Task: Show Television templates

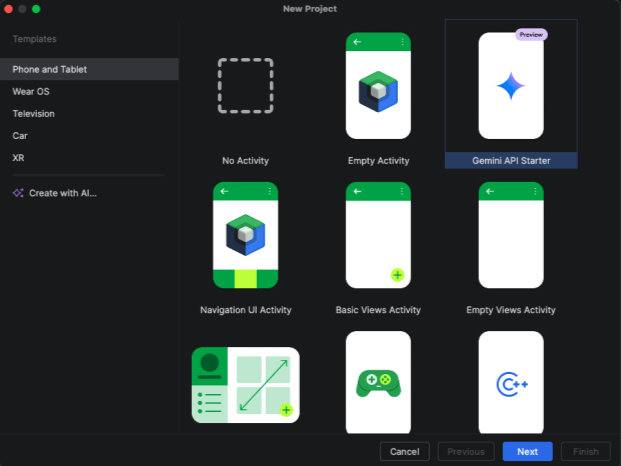Action: pyautogui.click(x=33, y=114)
